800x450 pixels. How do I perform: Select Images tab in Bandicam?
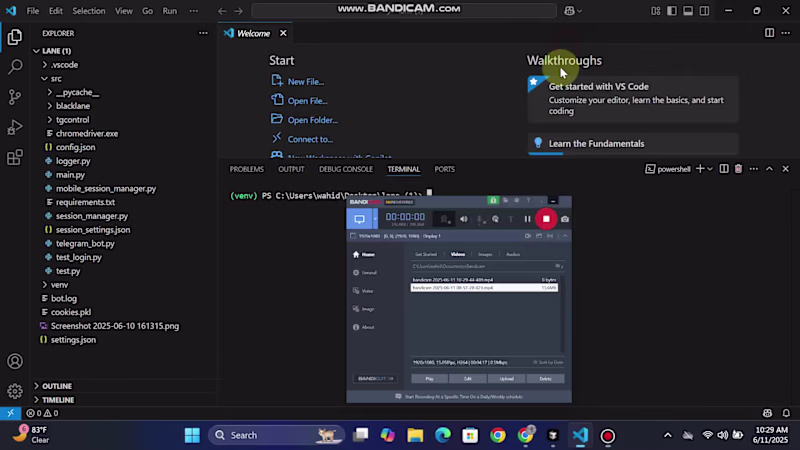click(x=485, y=254)
